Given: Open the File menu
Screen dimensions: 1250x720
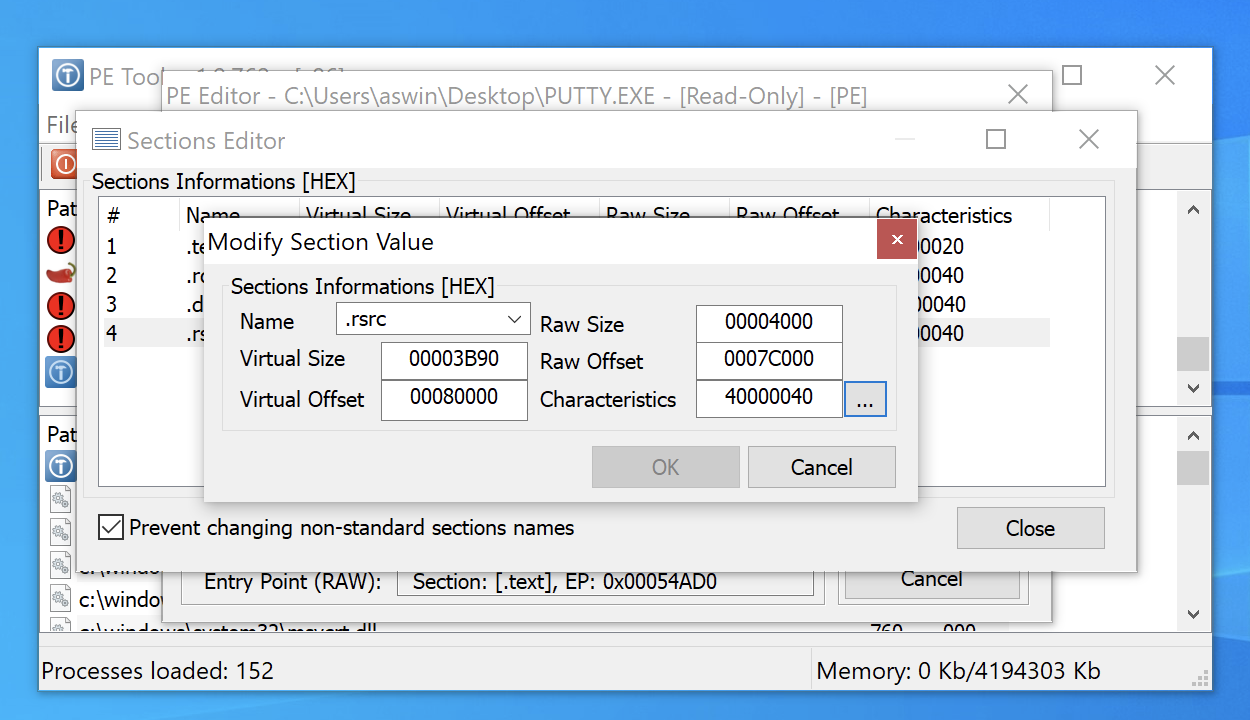Looking at the screenshot, I should click(x=61, y=125).
